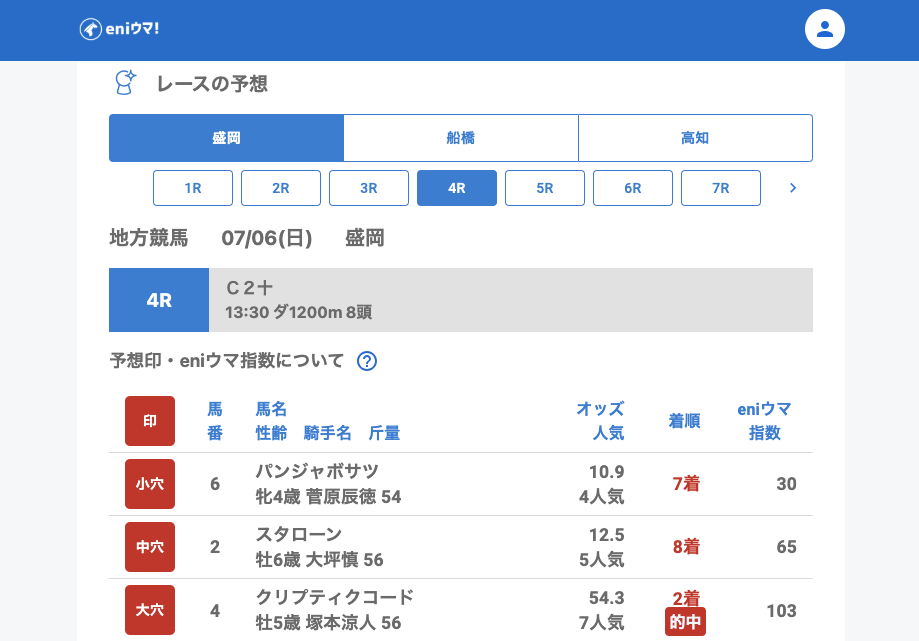The width and height of the screenshot is (919, 641).
Task: Click the 的中 hit badge
Action: [685, 621]
